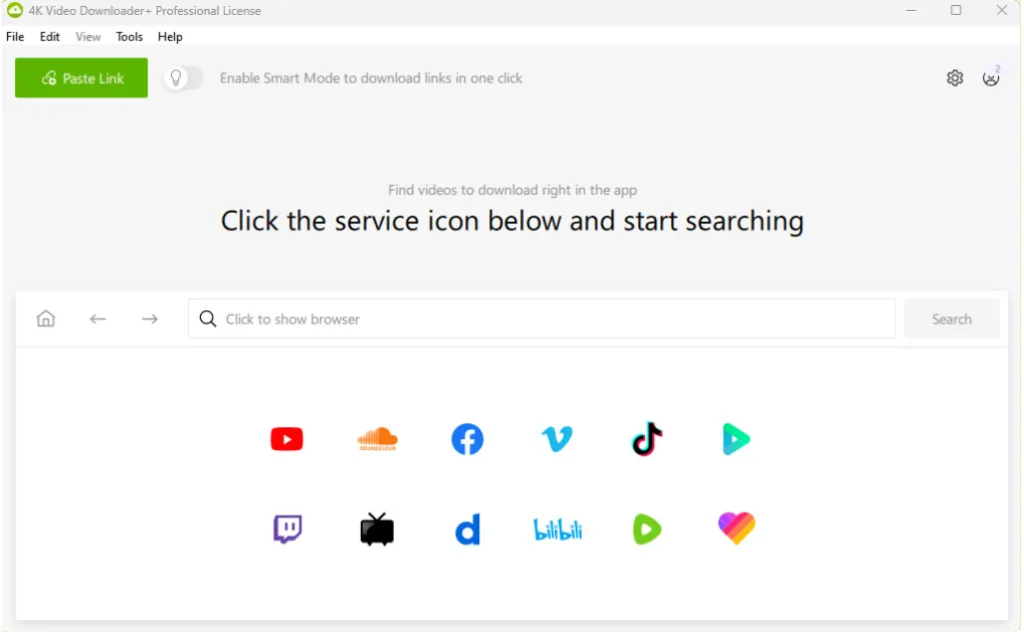This screenshot has width=1024, height=632.
Task: Select the Likee heart icon
Action: tap(737, 528)
